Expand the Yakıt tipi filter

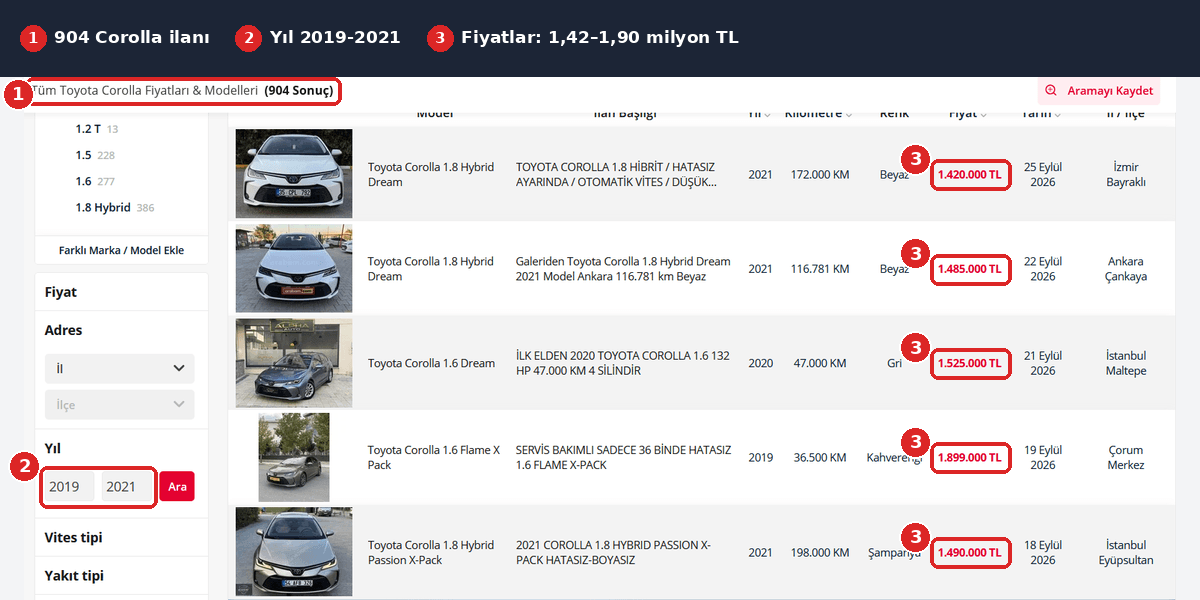tap(121, 575)
